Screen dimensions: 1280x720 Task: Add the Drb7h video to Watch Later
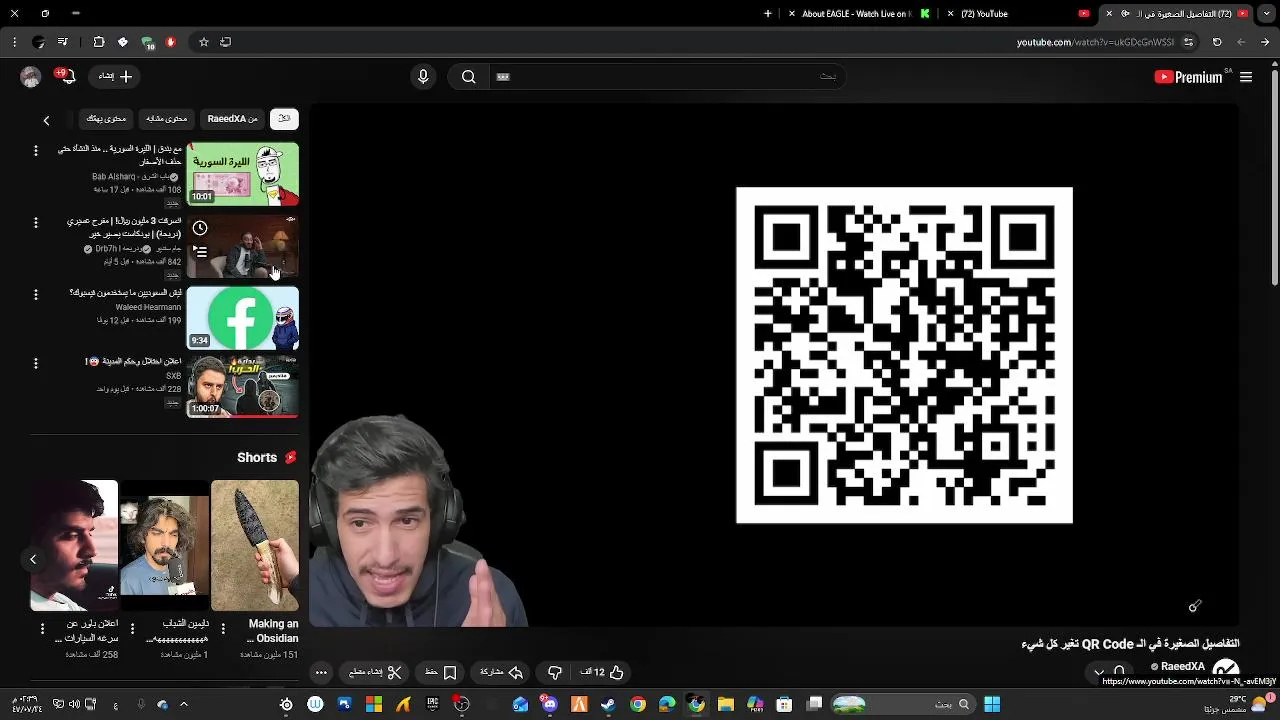pyautogui.click(x=200, y=228)
